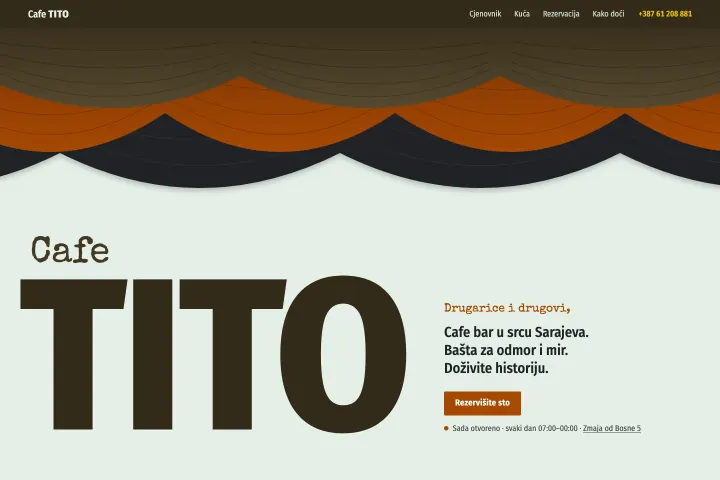
Task: Click the line Bašta za odmor i mir.
Action: click(x=506, y=350)
